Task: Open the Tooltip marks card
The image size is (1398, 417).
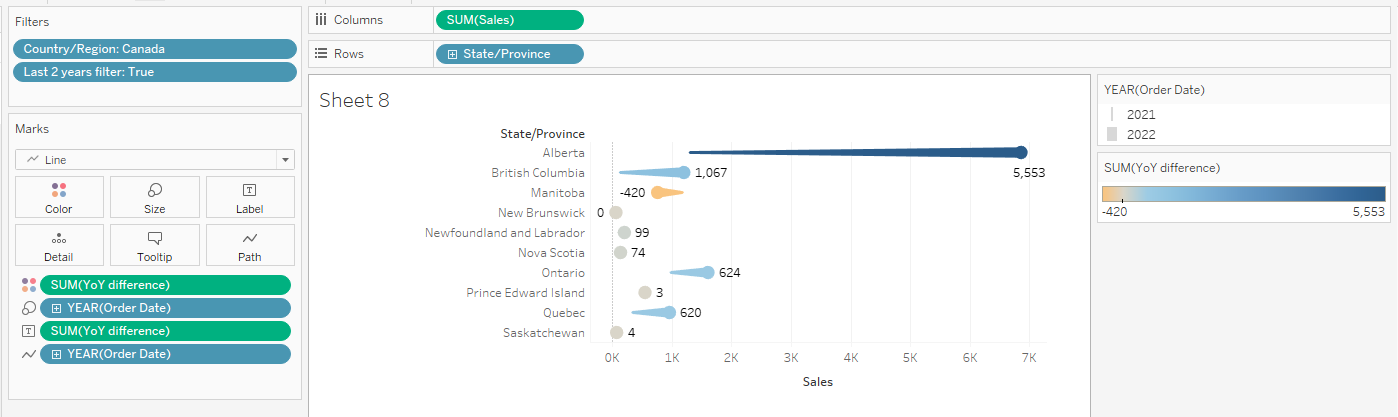Action: coord(154,245)
